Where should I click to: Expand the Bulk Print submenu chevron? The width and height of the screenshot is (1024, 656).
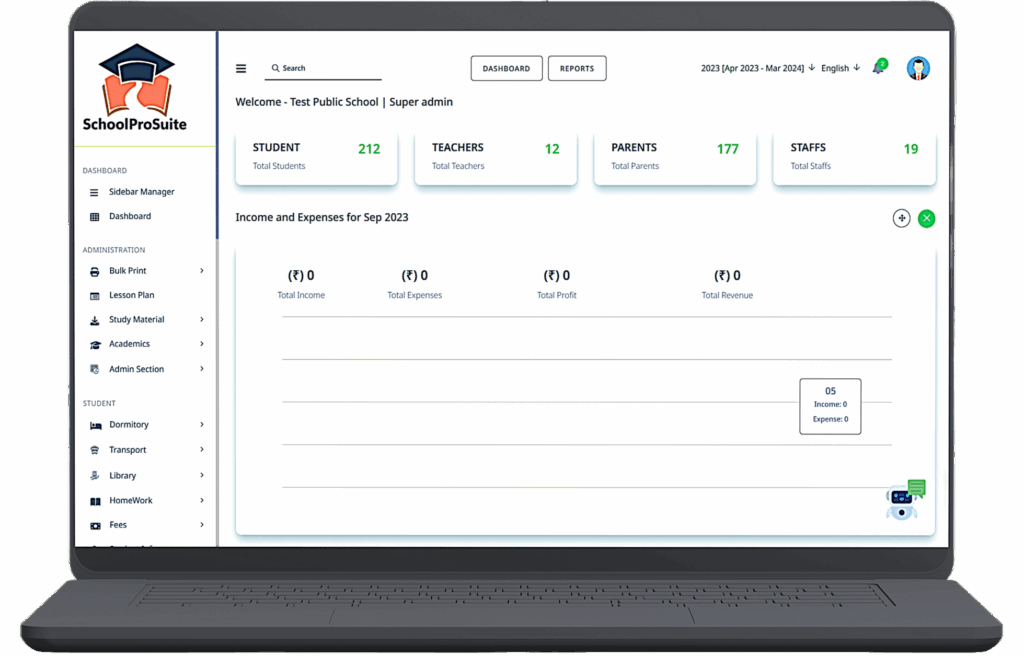pos(202,271)
